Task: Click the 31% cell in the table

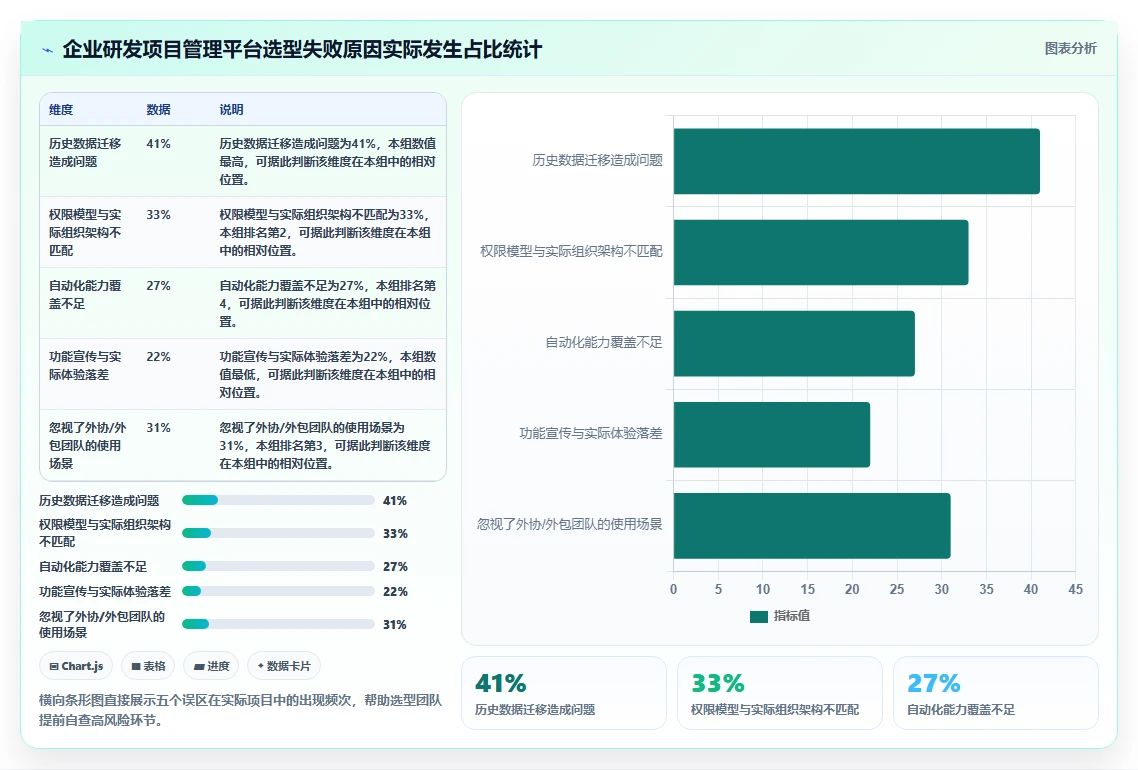Action: (158, 428)
